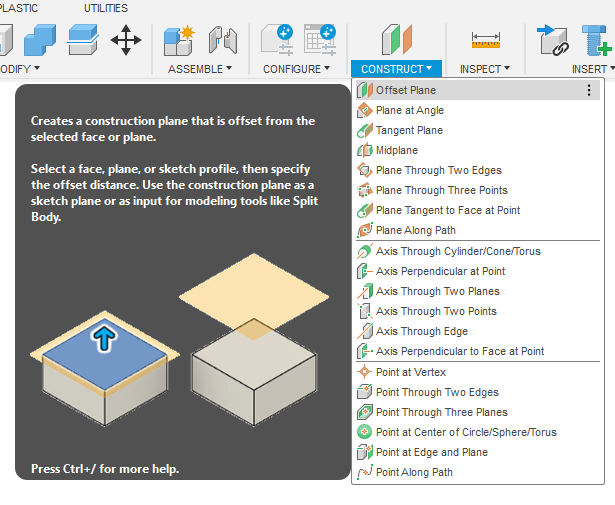Image resolution: width=615 pixels, height=505 pixels.
Task: Open the CONSTRUCT dropdown menu
Action: tap(397, 69)
